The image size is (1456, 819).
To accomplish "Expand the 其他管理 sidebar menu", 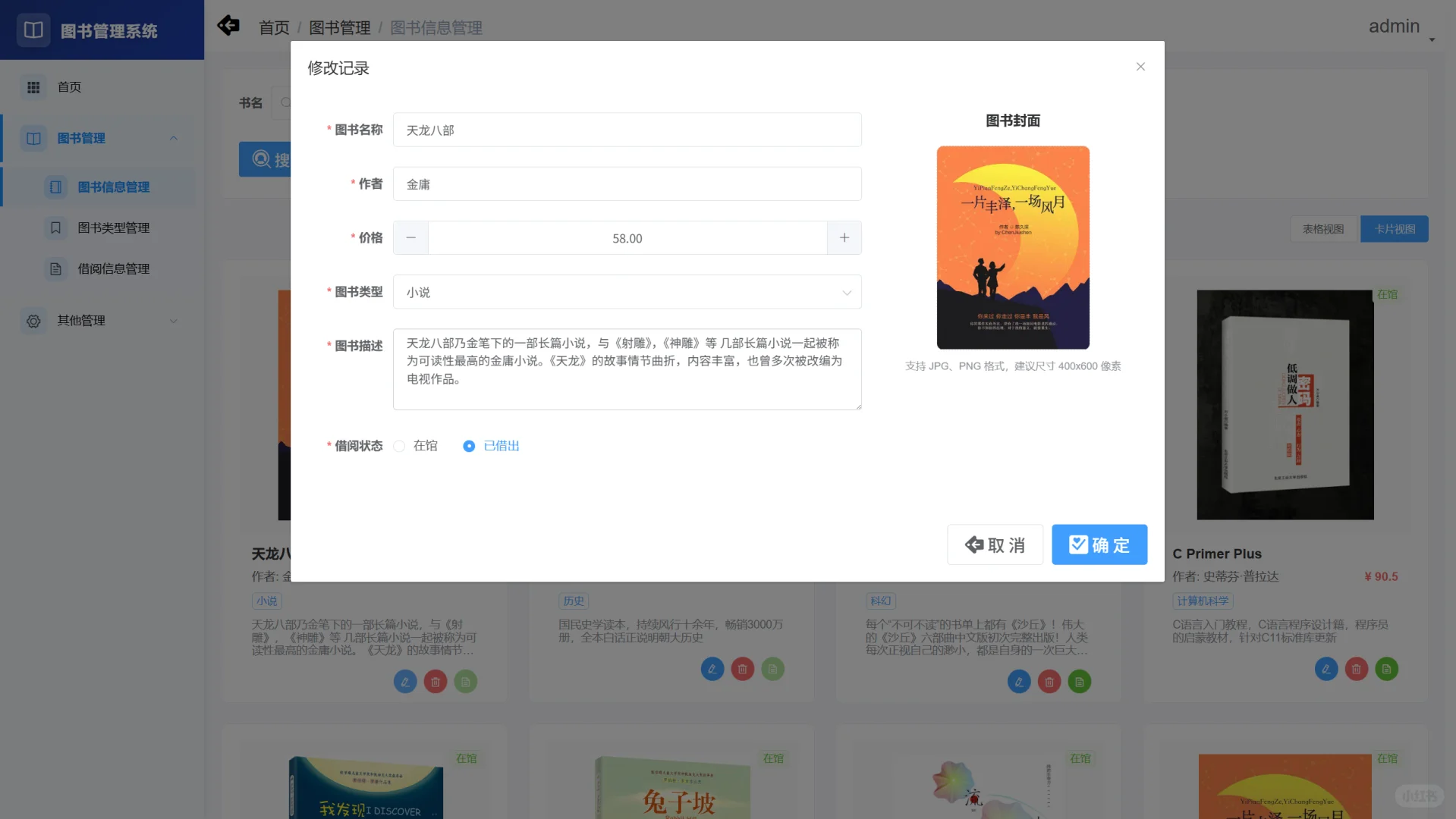I will tap(174, 320).
